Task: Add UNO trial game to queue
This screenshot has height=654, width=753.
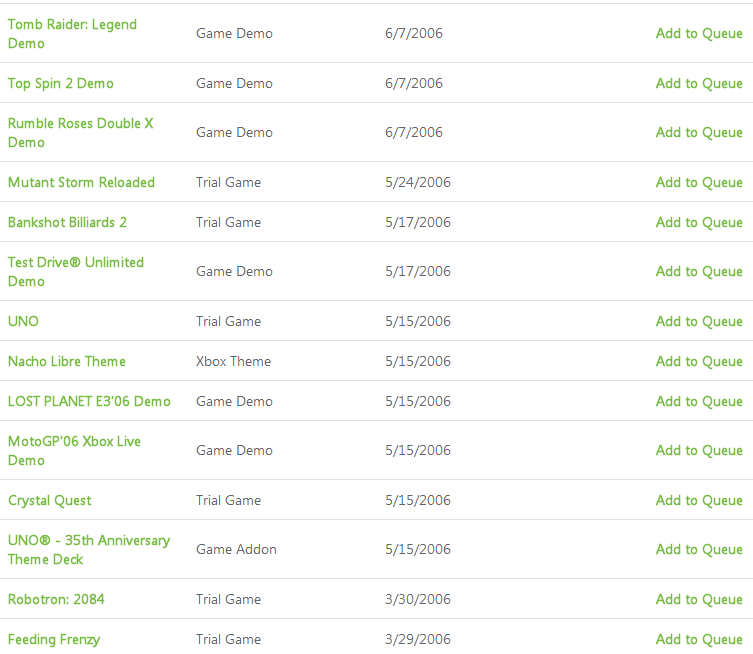Action: (699, 321)
